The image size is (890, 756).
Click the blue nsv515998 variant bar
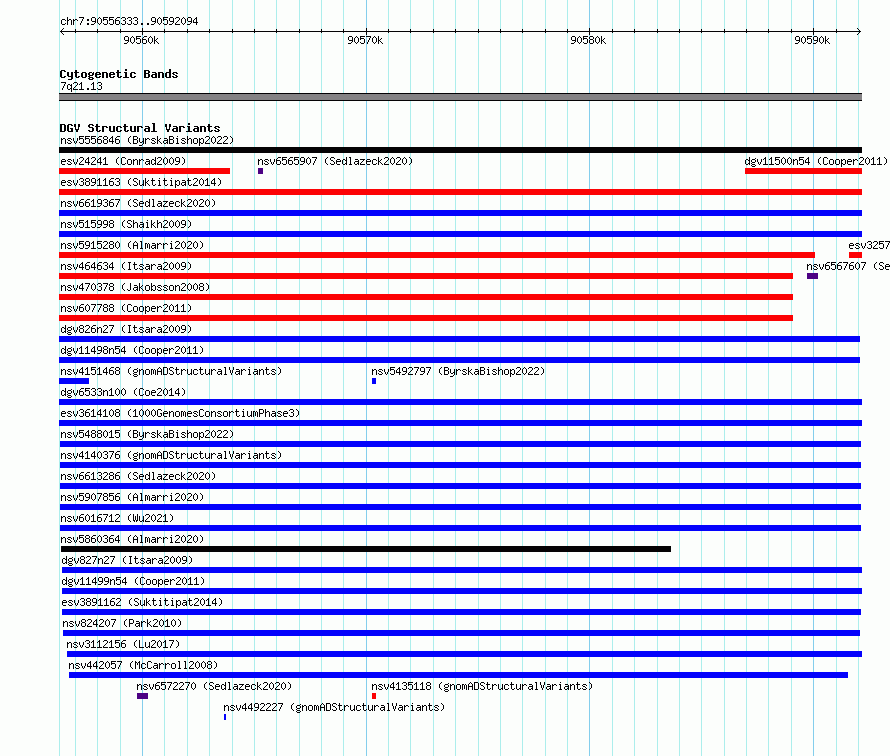click(x=460, y=234)
